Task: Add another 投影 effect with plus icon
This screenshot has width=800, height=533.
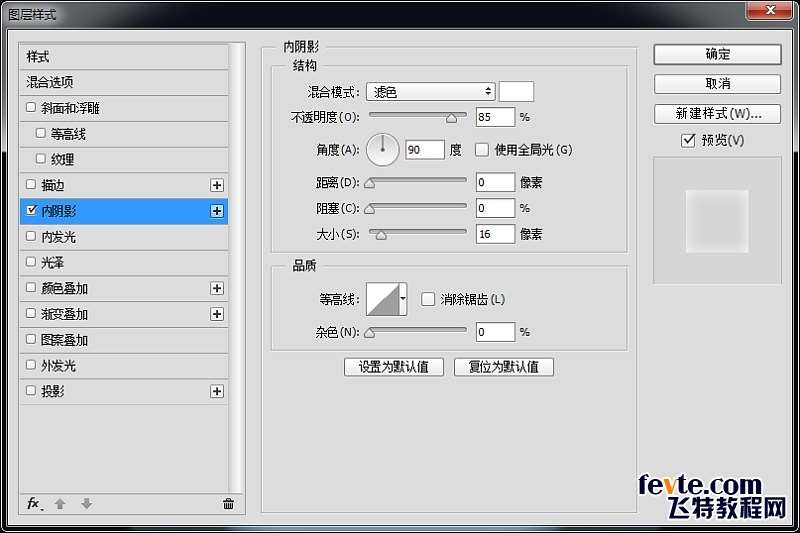Action: coord(217,392)
